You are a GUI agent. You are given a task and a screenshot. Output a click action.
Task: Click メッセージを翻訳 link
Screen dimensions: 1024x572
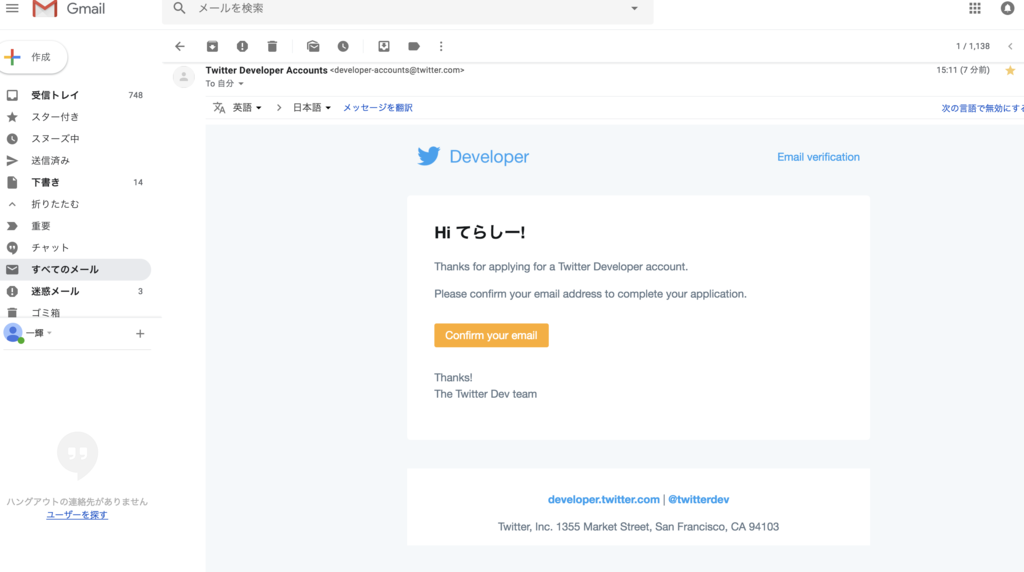click(x=377, y=108)
